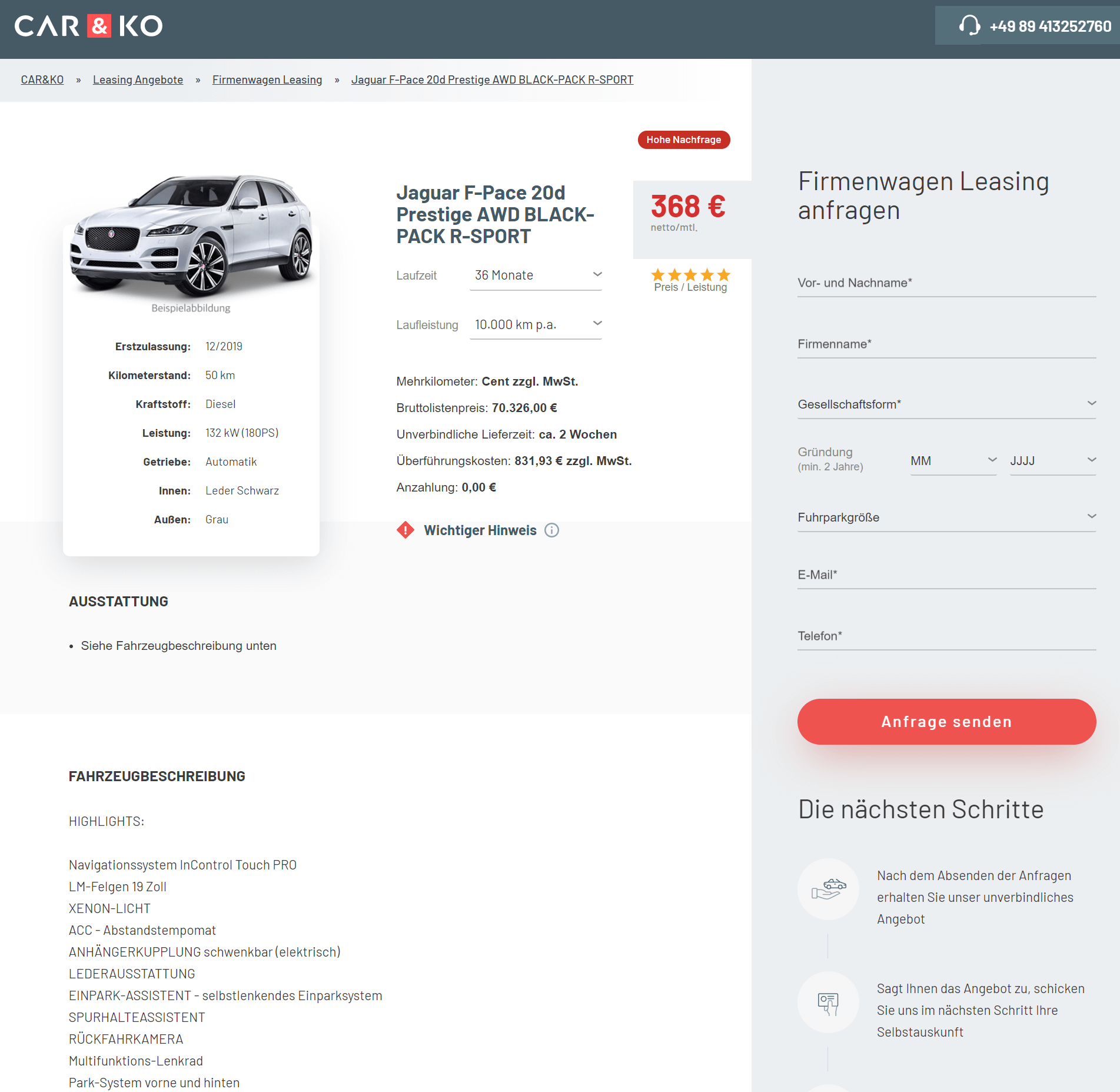Open Firmenwagen Leasing breadcrumb link
Viewport: 1120px width, 1092px height.
tap(267, 79)
